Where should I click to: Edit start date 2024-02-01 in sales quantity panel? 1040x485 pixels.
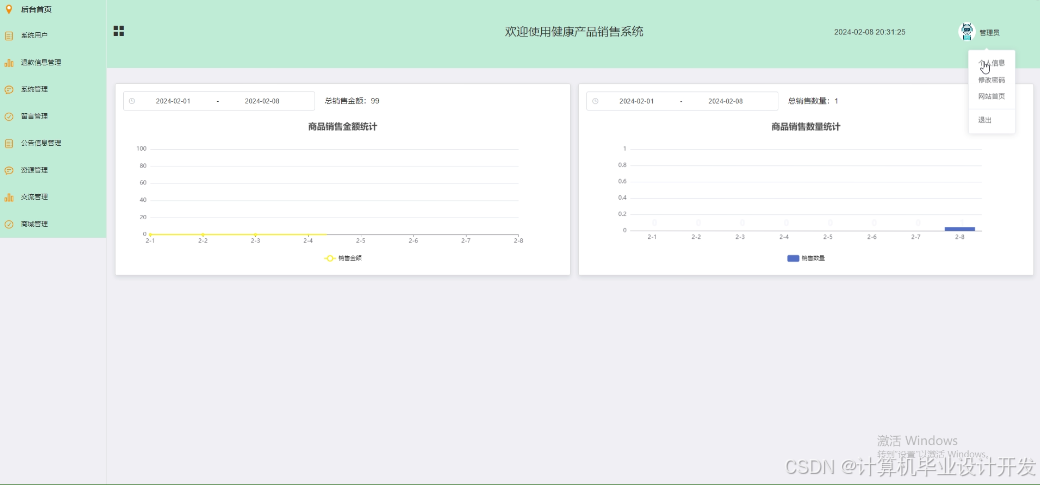636,102
